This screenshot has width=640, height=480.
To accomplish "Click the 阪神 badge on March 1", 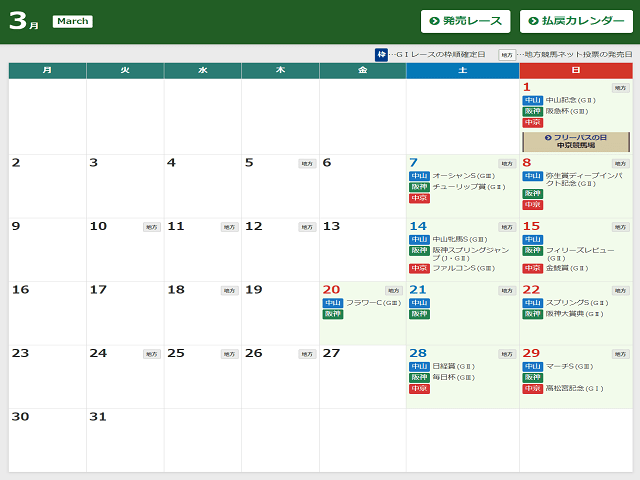I will point(533,111).
